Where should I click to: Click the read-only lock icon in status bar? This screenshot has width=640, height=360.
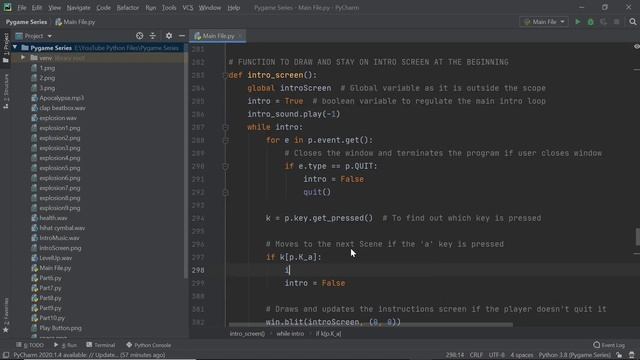tap(619, 355)
